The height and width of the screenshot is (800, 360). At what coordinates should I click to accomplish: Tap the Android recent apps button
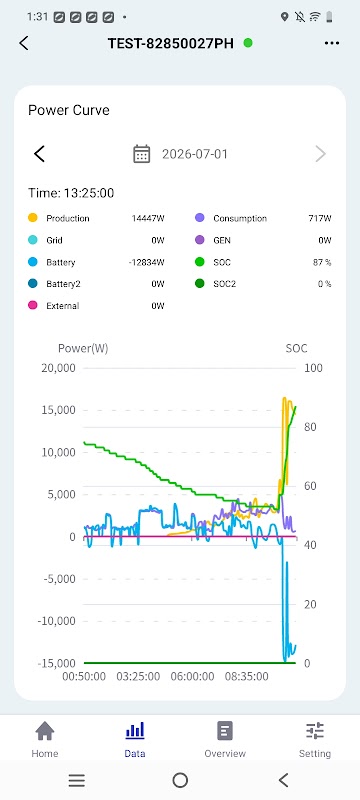click(76, 780)
